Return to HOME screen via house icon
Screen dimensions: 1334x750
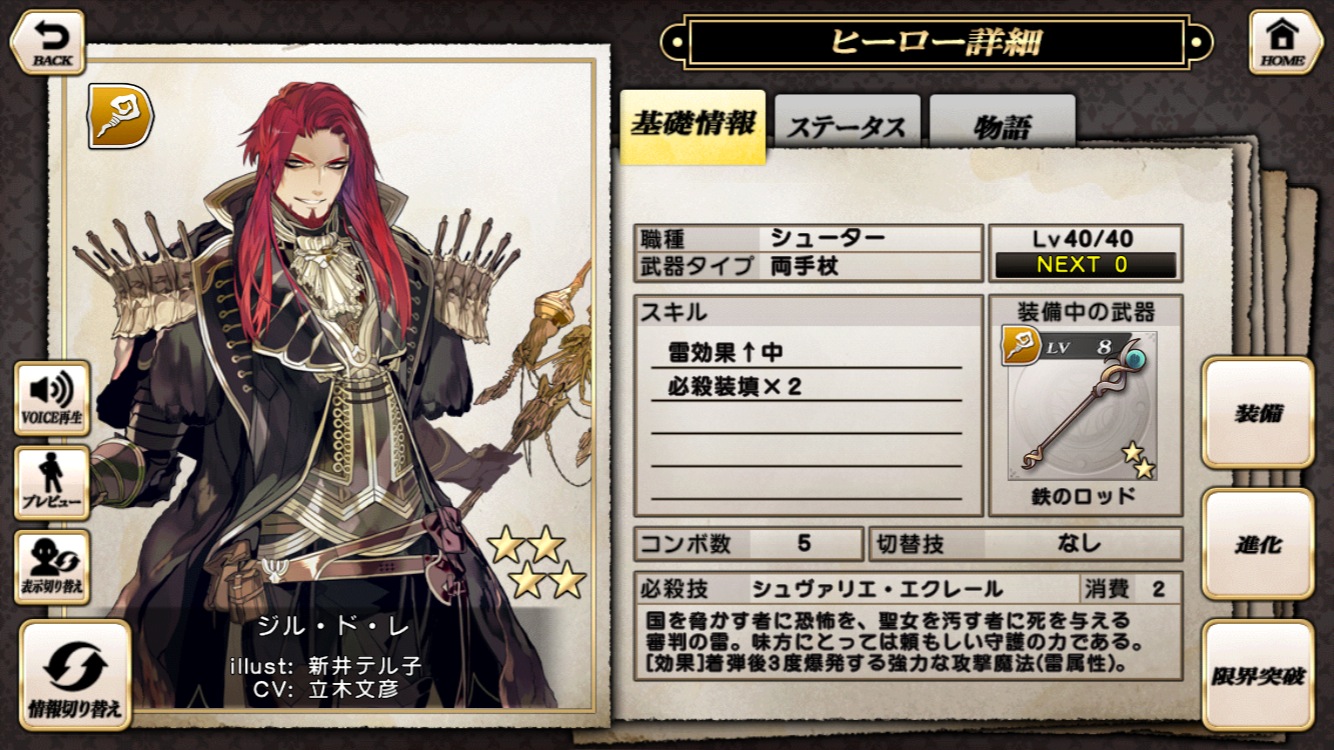pyautogui.click(x=1286, y=42)
